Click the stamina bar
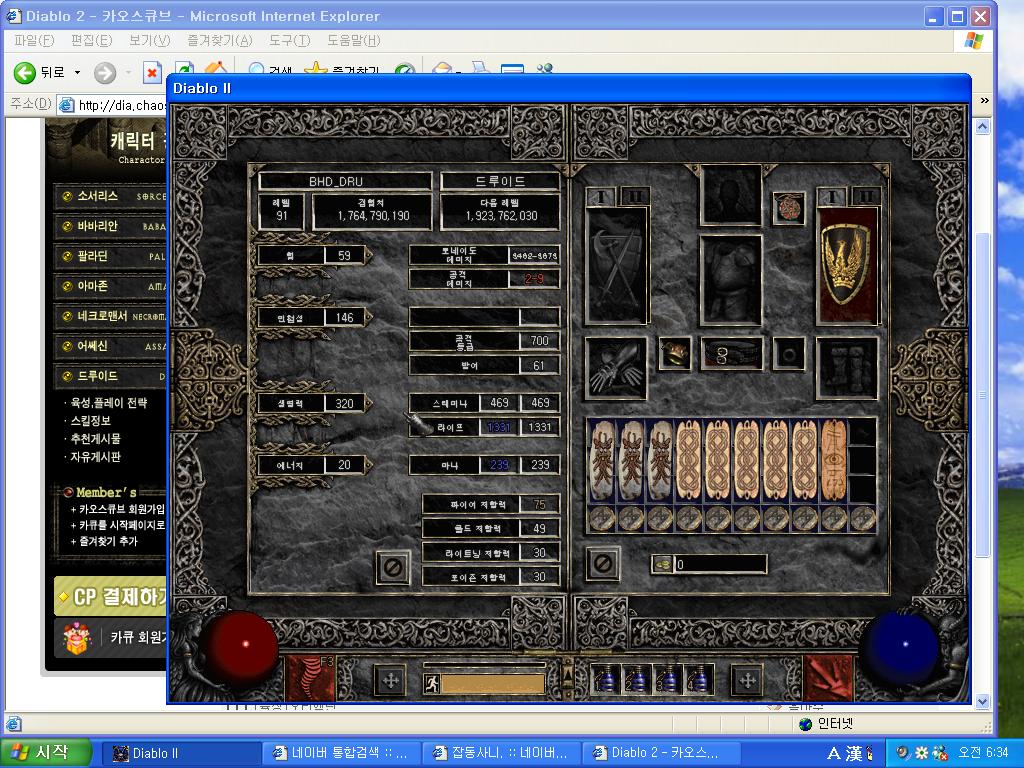1024x768 pixels. (493, 684)
